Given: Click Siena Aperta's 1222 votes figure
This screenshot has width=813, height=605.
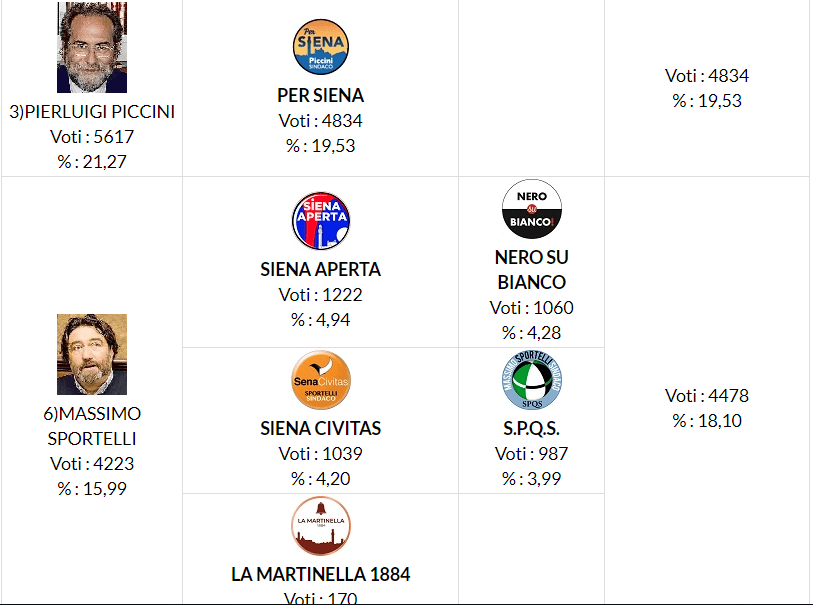Looking at the screenshot, I should 320,295.
